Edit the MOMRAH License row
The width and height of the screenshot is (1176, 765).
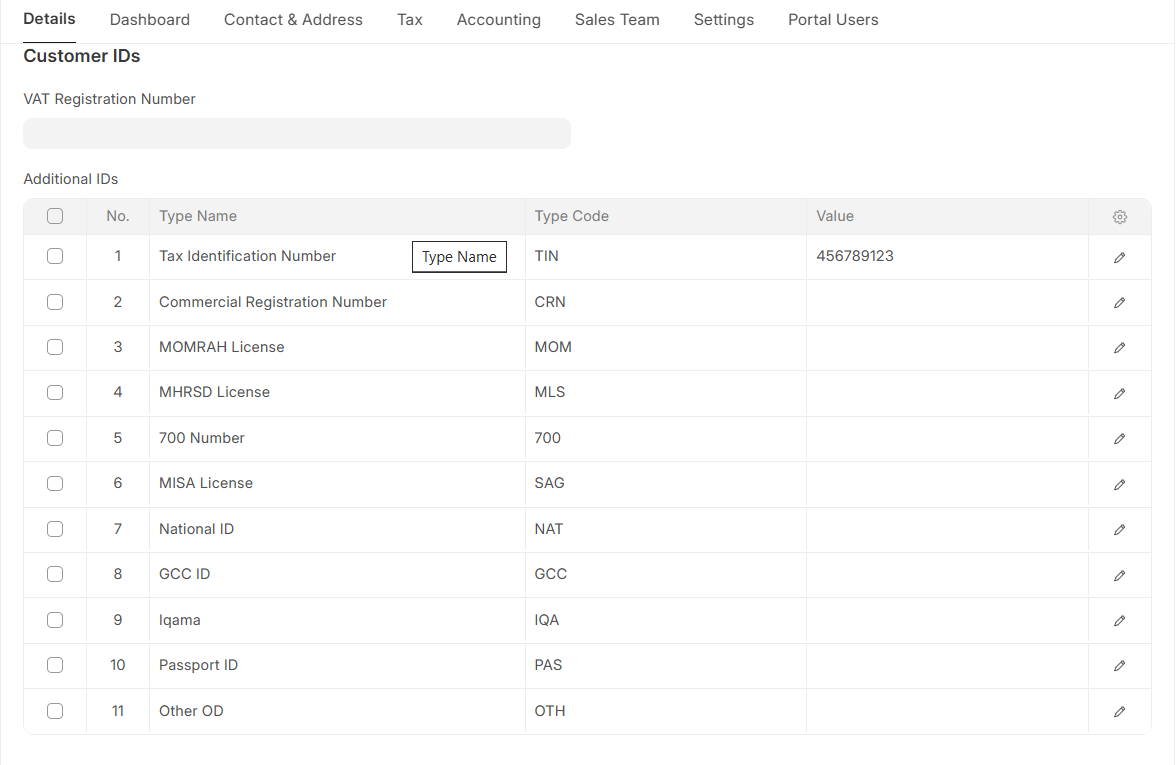pyautogui.click(x=1119, y=348)
